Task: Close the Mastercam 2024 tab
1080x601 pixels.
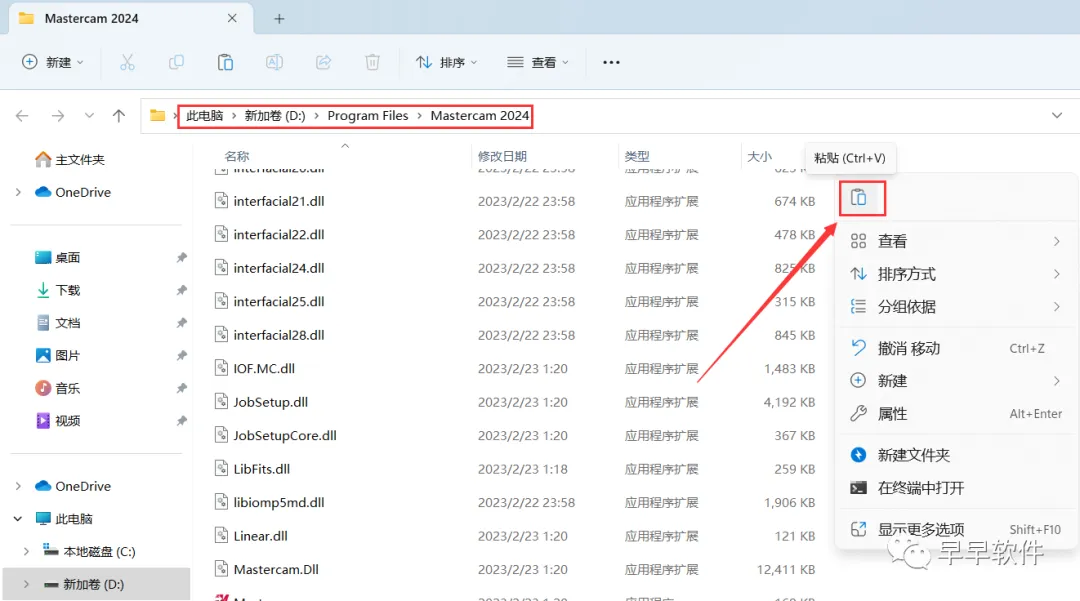Action: [232, 19]
